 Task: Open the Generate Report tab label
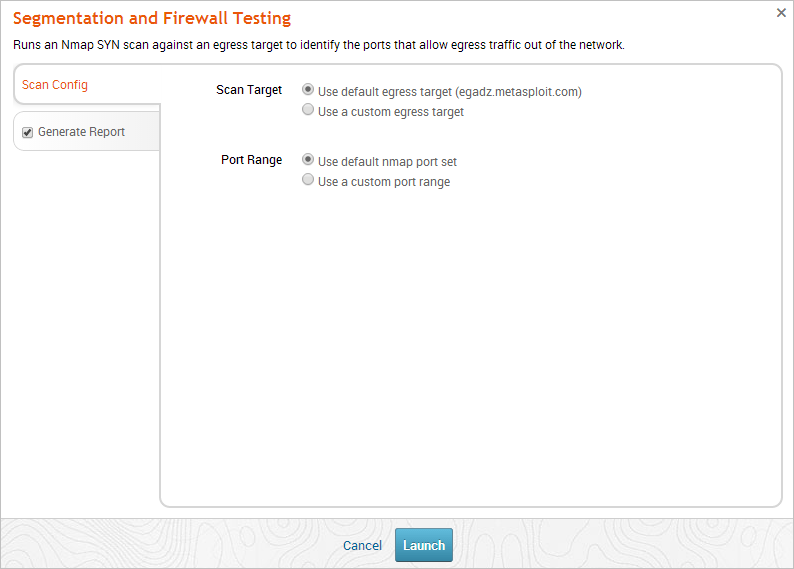click(81, 132)
